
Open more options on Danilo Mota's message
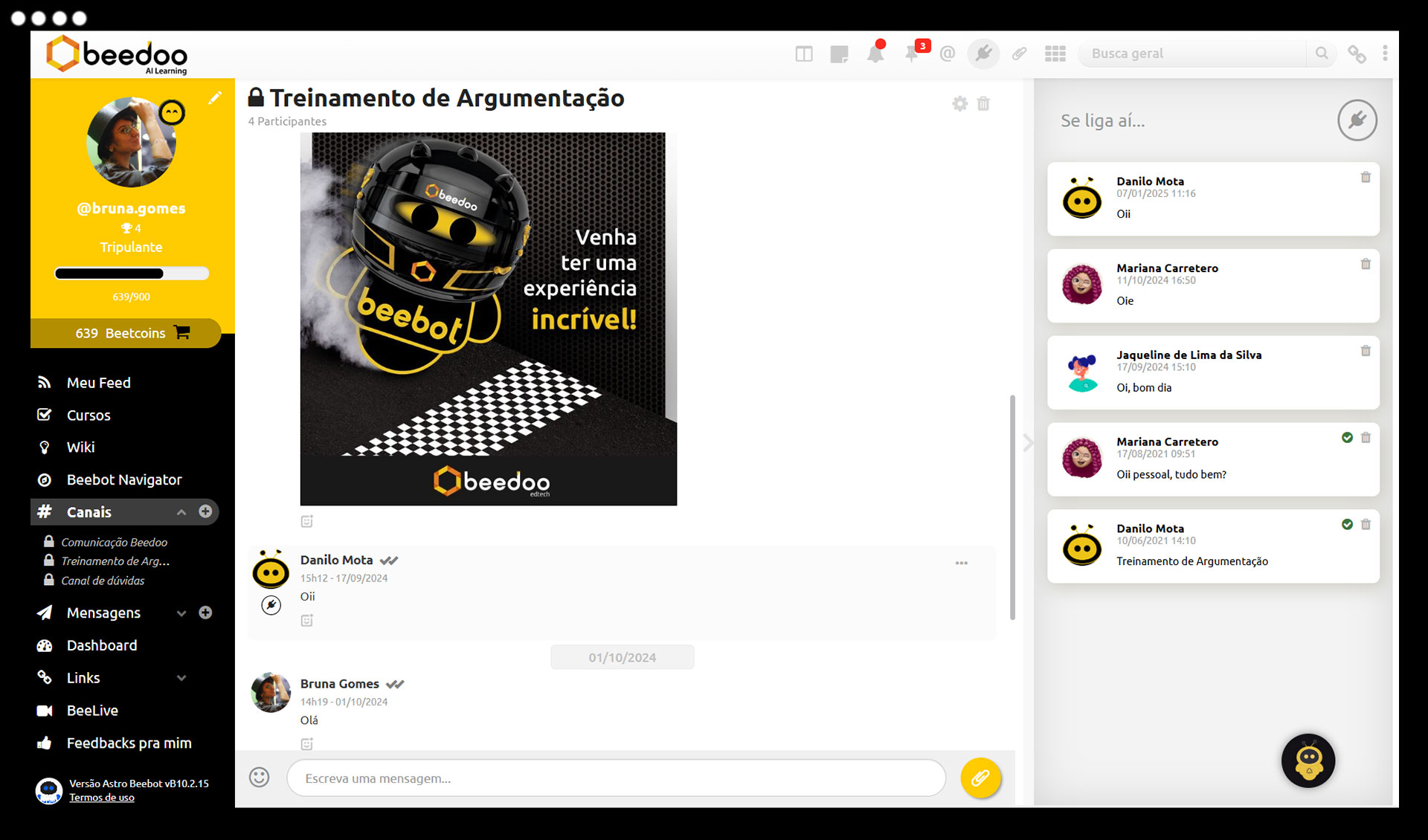coord(962,563)
